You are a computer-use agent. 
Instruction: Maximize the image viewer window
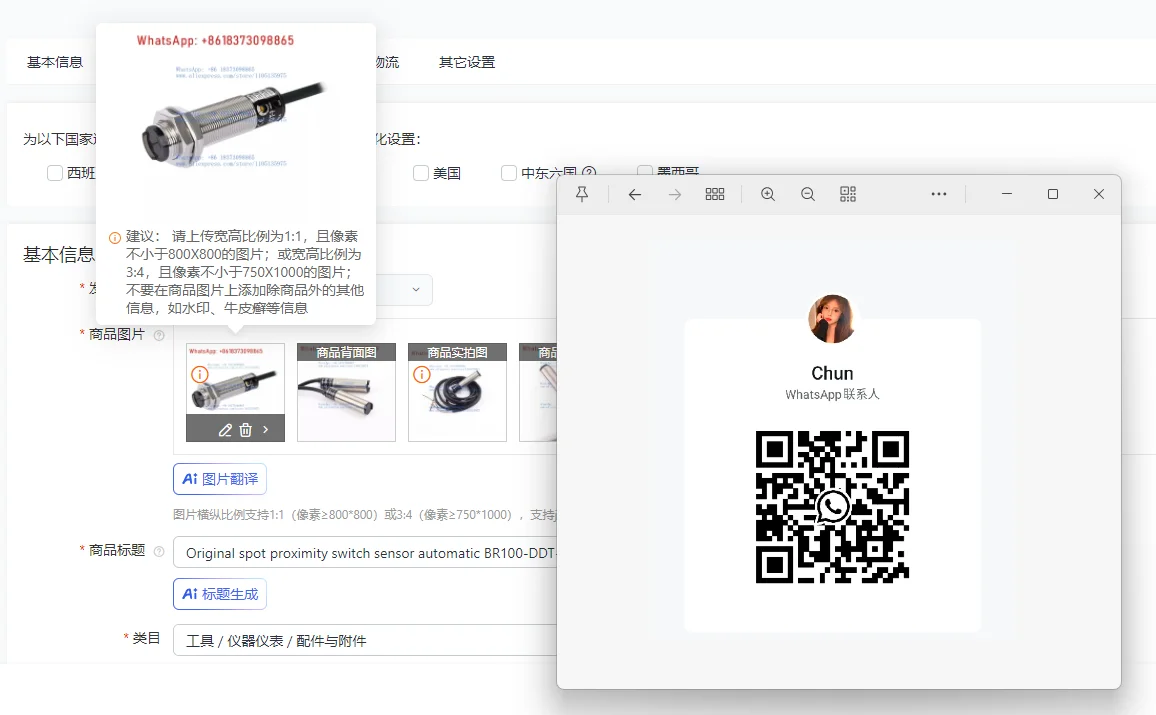[x=1053, y=194]
